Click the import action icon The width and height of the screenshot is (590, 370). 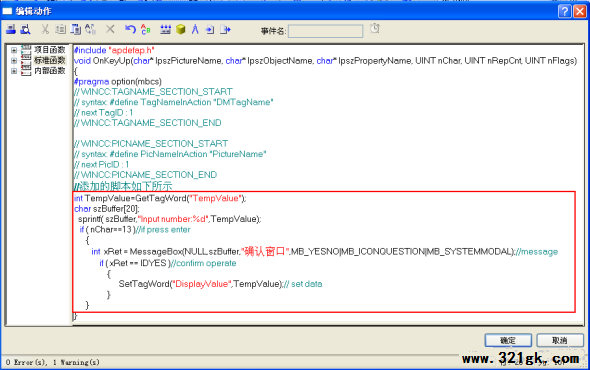[x=210, y=29]
